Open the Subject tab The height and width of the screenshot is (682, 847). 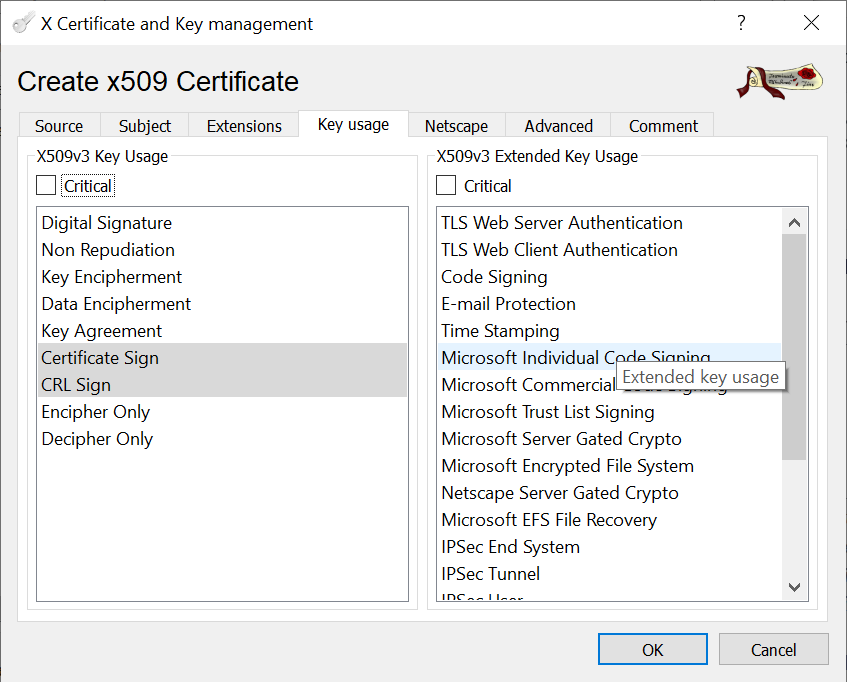145,126
